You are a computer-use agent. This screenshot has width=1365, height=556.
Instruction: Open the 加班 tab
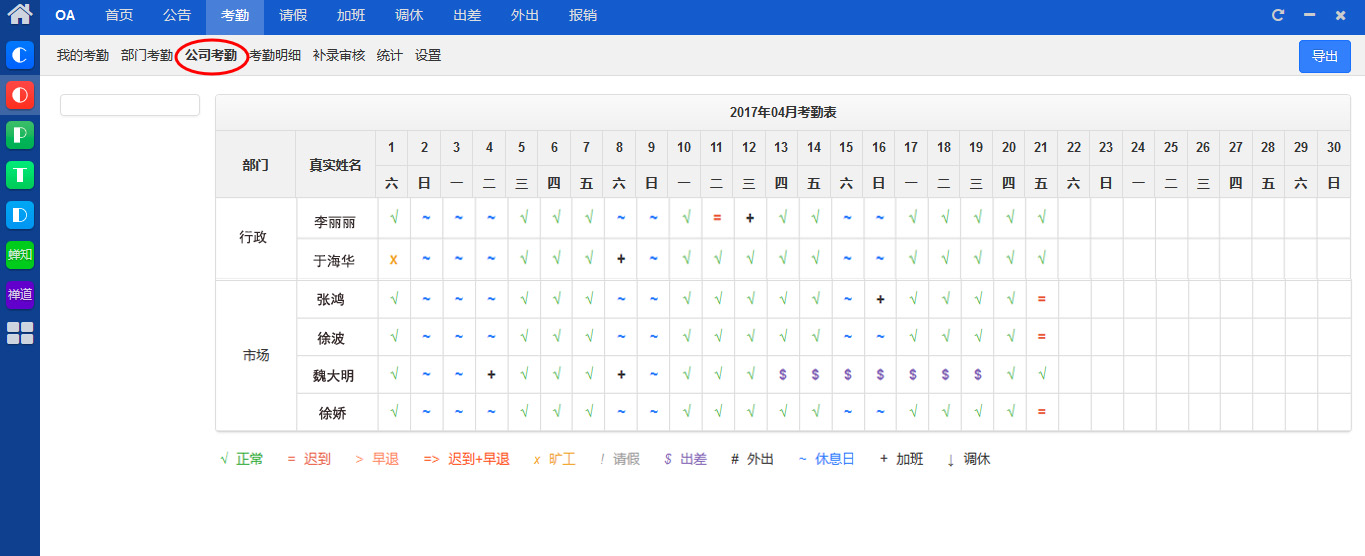tap(351, 16)
